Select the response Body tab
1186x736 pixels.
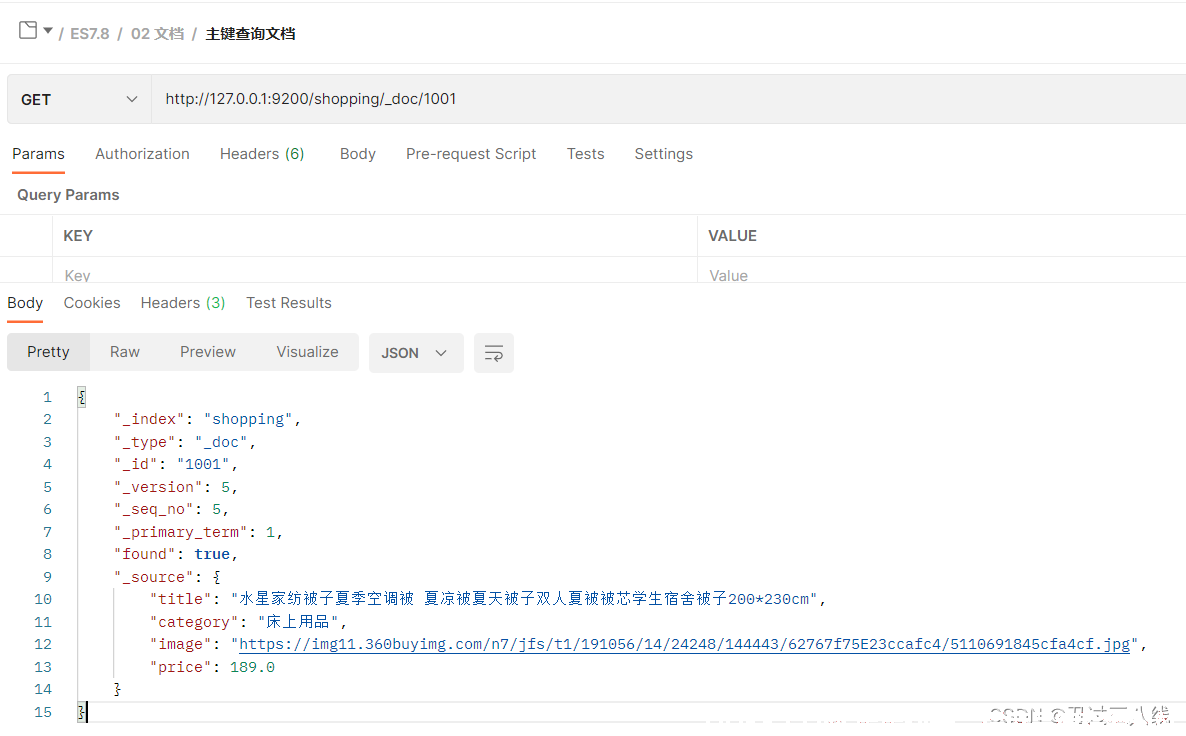click(25, 303)
